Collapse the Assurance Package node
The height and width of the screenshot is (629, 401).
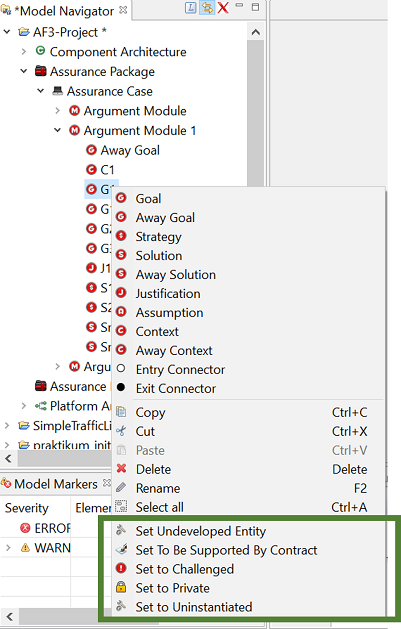(24, 71)
